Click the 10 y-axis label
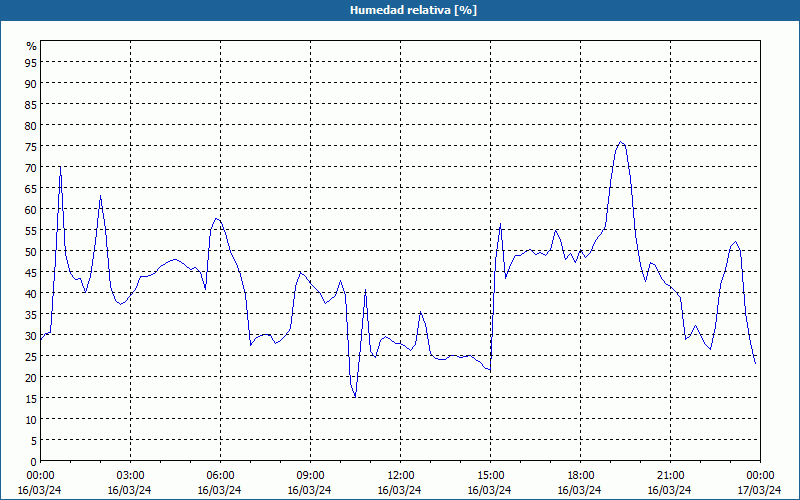The height and width of the screenshot is (500, 800). (x=31, y=420)
